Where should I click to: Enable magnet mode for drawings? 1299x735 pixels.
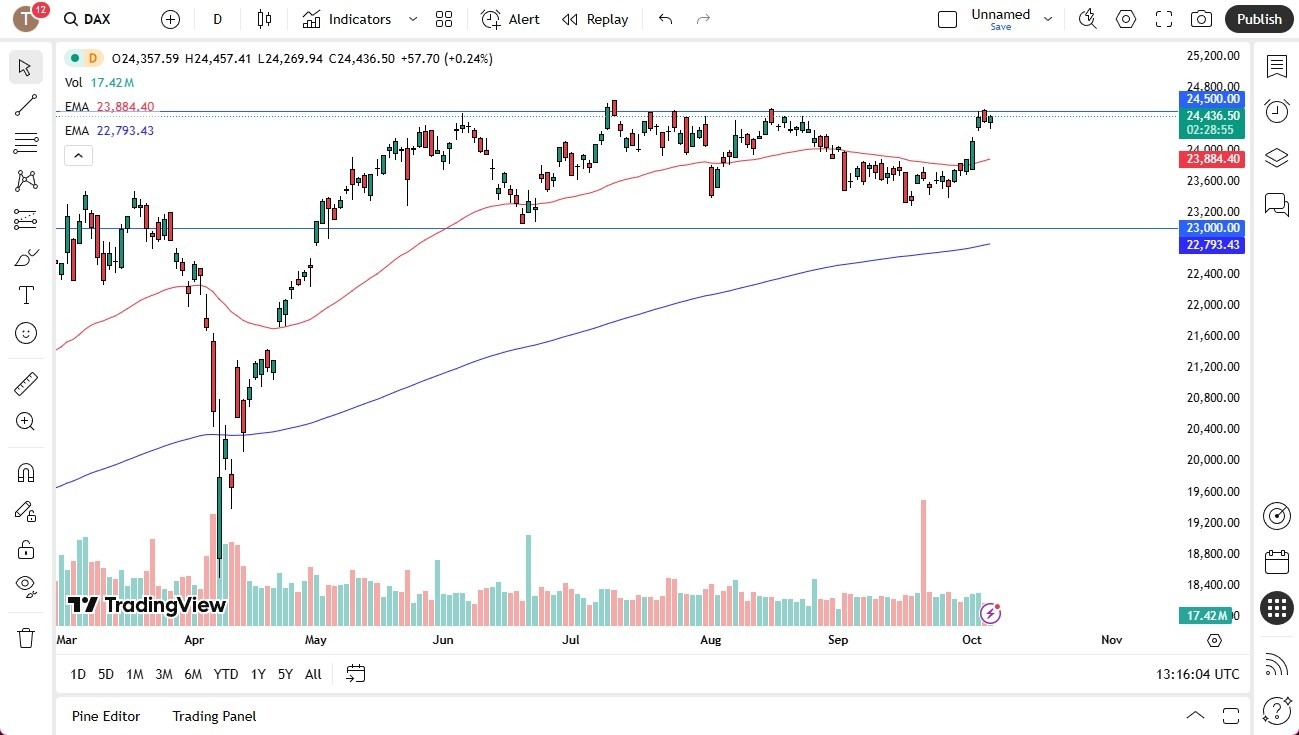click(x=25, y=472)
